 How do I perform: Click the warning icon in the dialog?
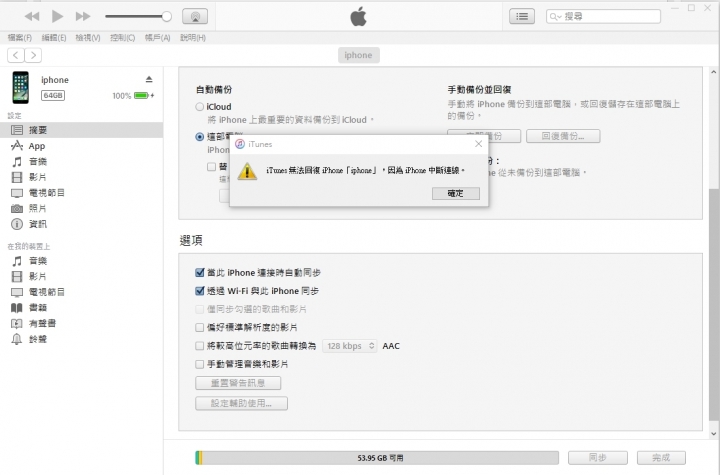tap(247, 171)
